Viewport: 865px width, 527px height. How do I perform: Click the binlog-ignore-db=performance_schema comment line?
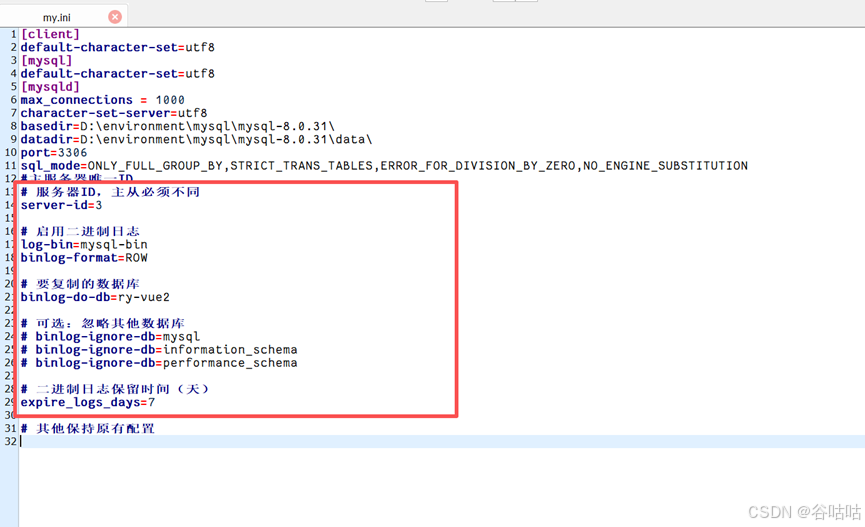click(x=159, y=363)
